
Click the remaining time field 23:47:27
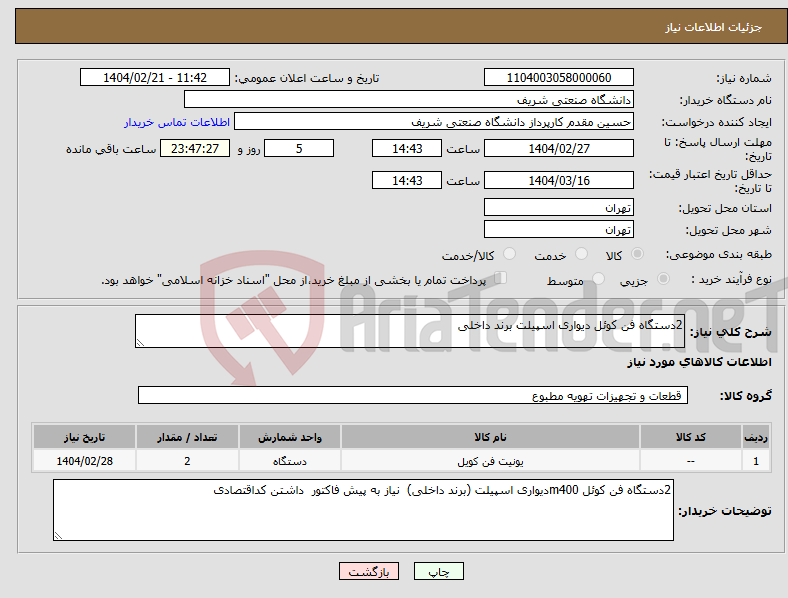click(195, 148)
